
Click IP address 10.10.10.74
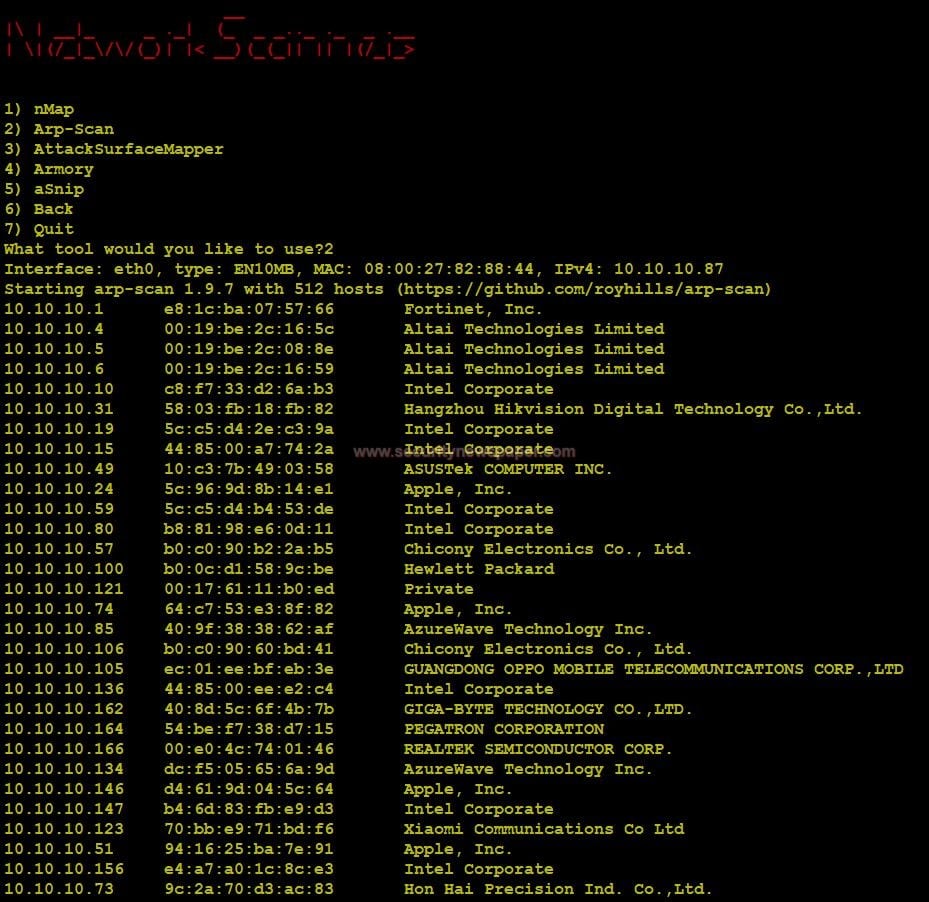(59, 609)
